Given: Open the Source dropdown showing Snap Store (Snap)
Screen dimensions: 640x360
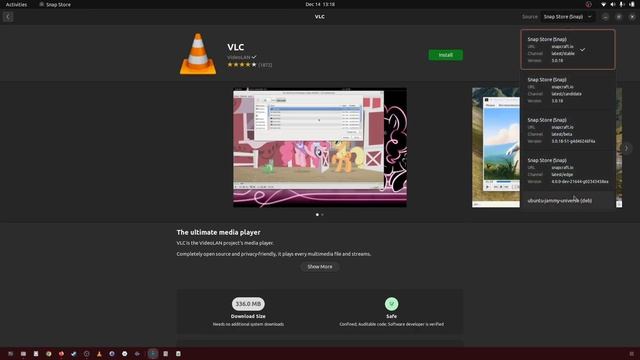Looking at the screenshot, I should tap(568, 17).
